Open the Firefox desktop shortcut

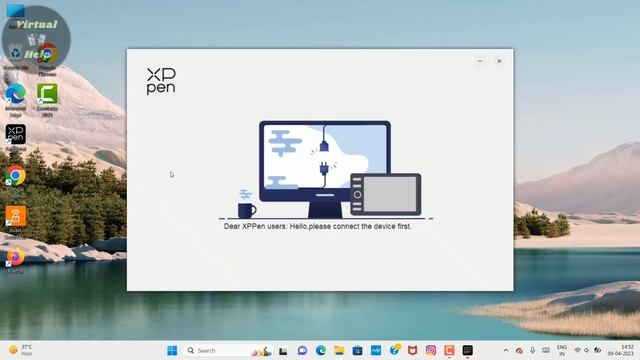click(16, 260)
